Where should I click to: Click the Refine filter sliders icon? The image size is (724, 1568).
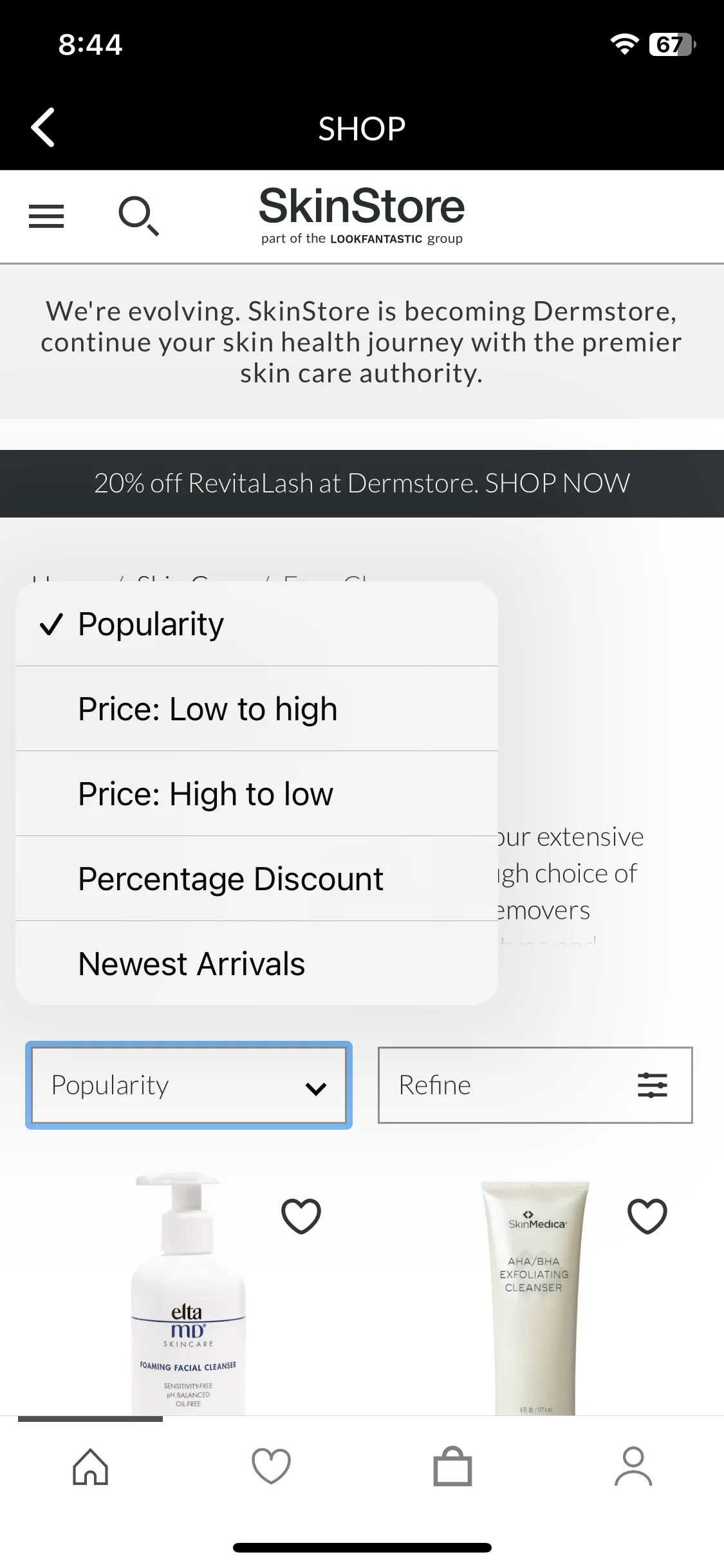[653, 1085]
